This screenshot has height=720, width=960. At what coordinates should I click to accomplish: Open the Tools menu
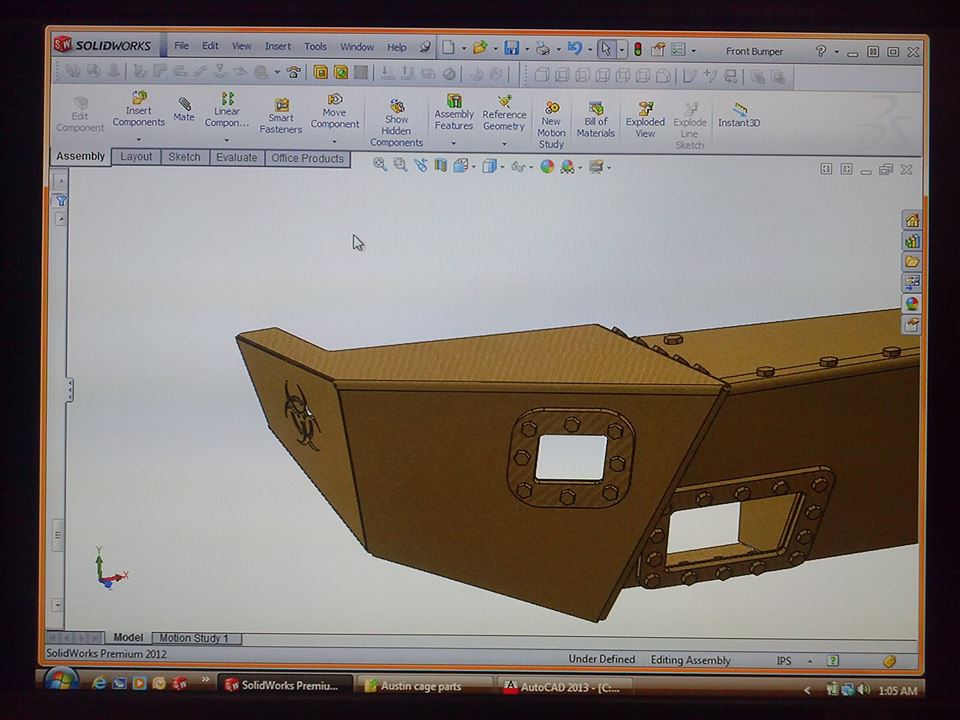coord(315,47)
